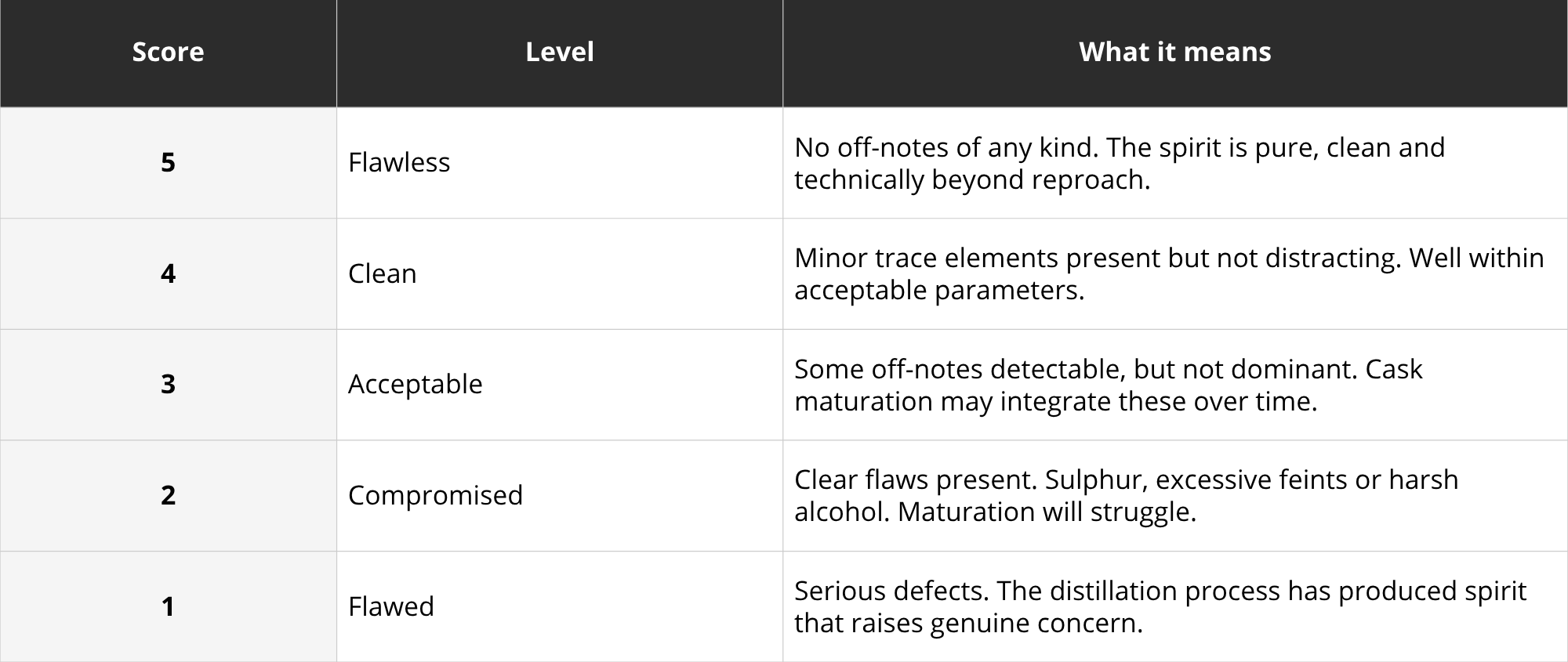Viewport: 1568px width, 662px height.
Task: Select the score 1 cell
Action: [168, 606]
